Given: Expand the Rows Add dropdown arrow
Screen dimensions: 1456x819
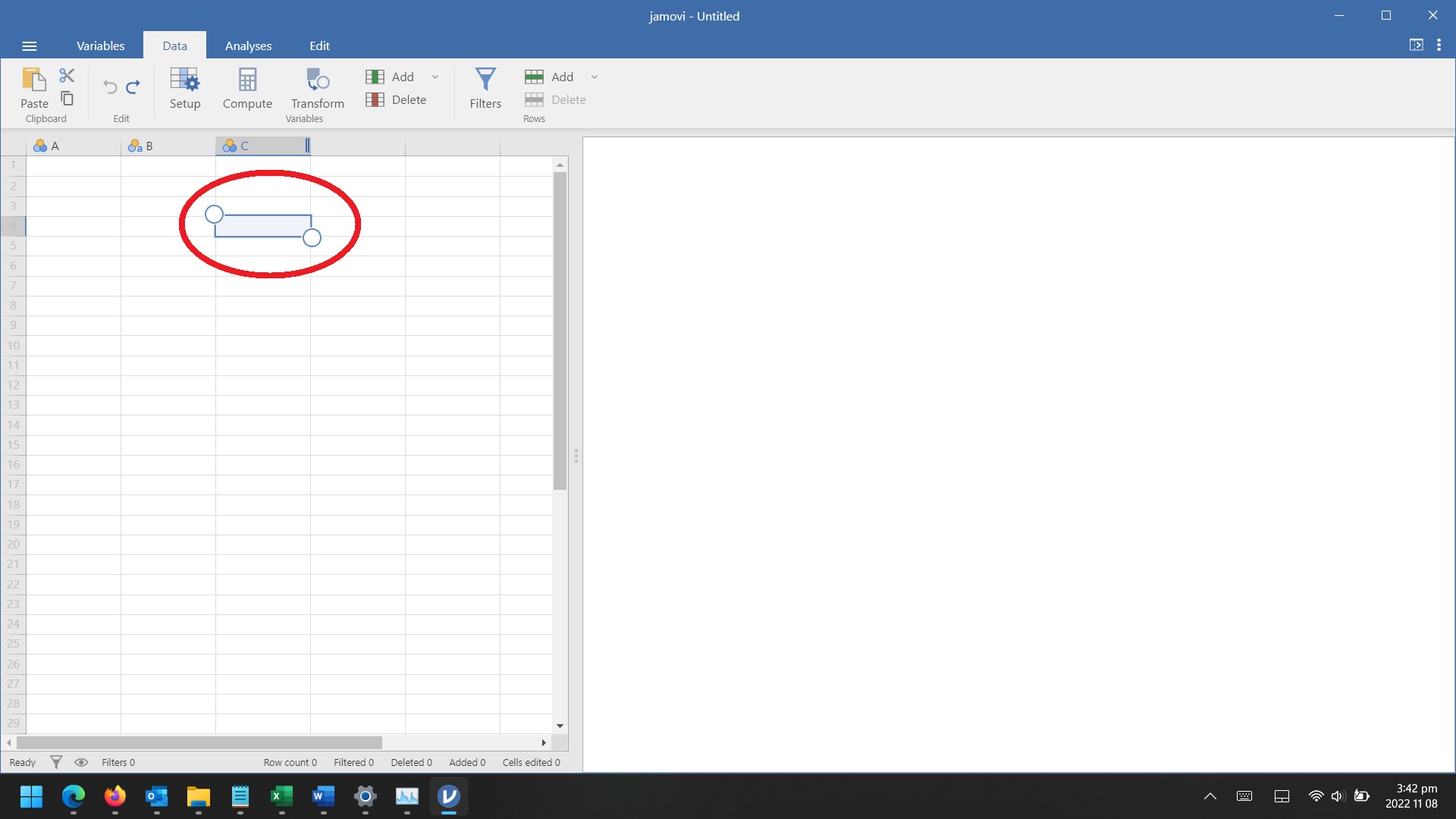Looking at the screenshot, I should (x=595, y=77).
